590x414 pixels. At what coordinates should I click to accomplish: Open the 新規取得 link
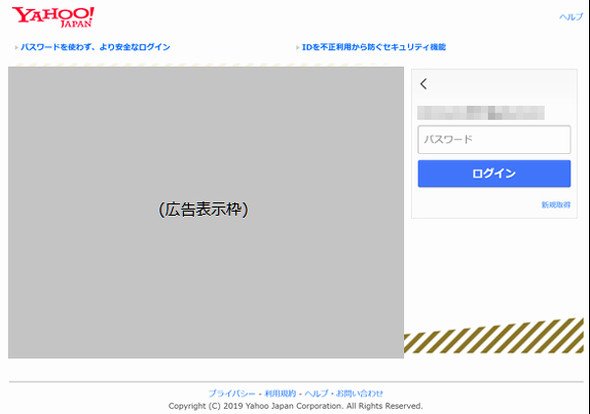coord(556,205)
